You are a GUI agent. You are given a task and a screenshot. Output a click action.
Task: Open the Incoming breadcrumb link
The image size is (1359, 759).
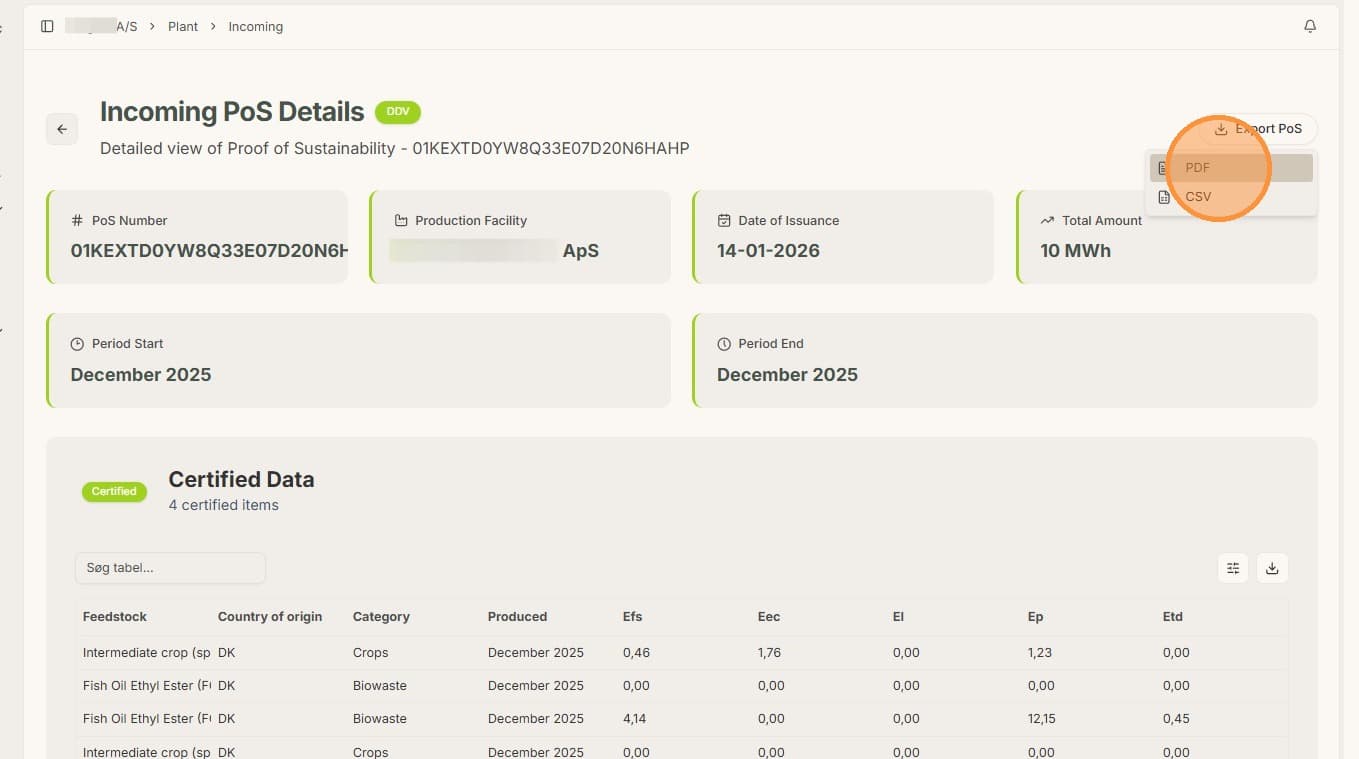256,27
